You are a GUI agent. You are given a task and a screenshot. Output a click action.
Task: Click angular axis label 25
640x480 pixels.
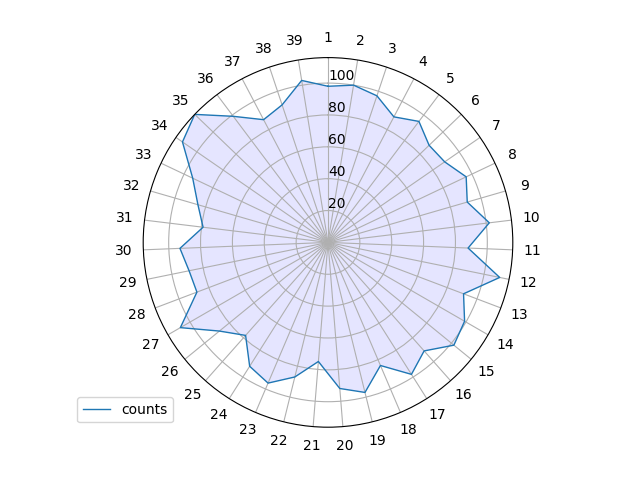pos(193,394)
